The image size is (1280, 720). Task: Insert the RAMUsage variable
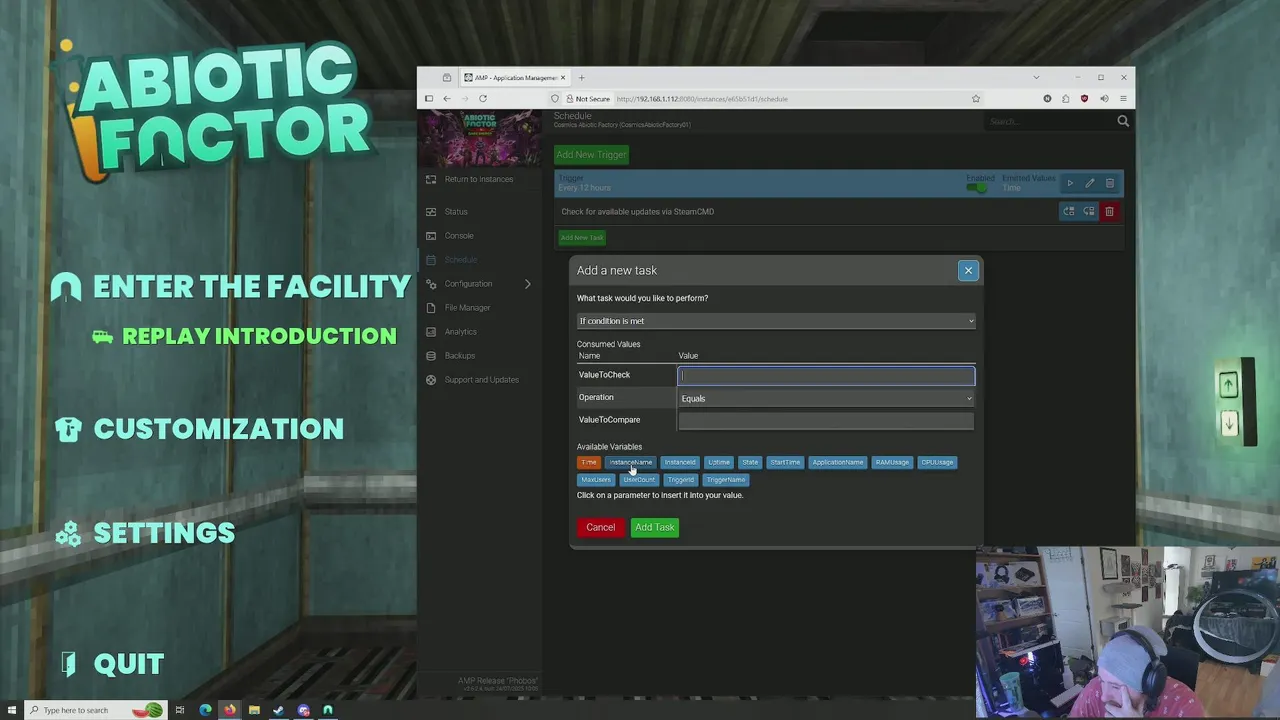(x=892, y=462)
